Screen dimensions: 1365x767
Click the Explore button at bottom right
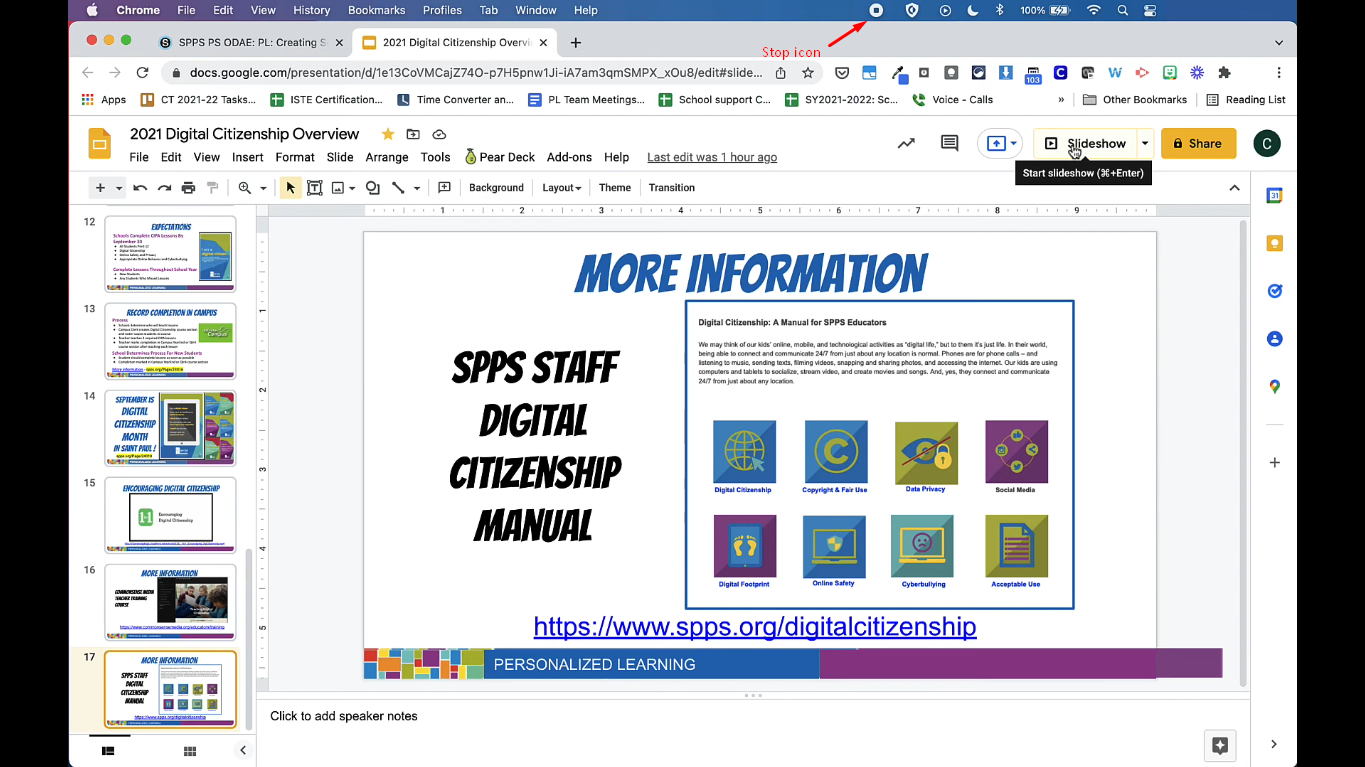tap(1220, 745)
